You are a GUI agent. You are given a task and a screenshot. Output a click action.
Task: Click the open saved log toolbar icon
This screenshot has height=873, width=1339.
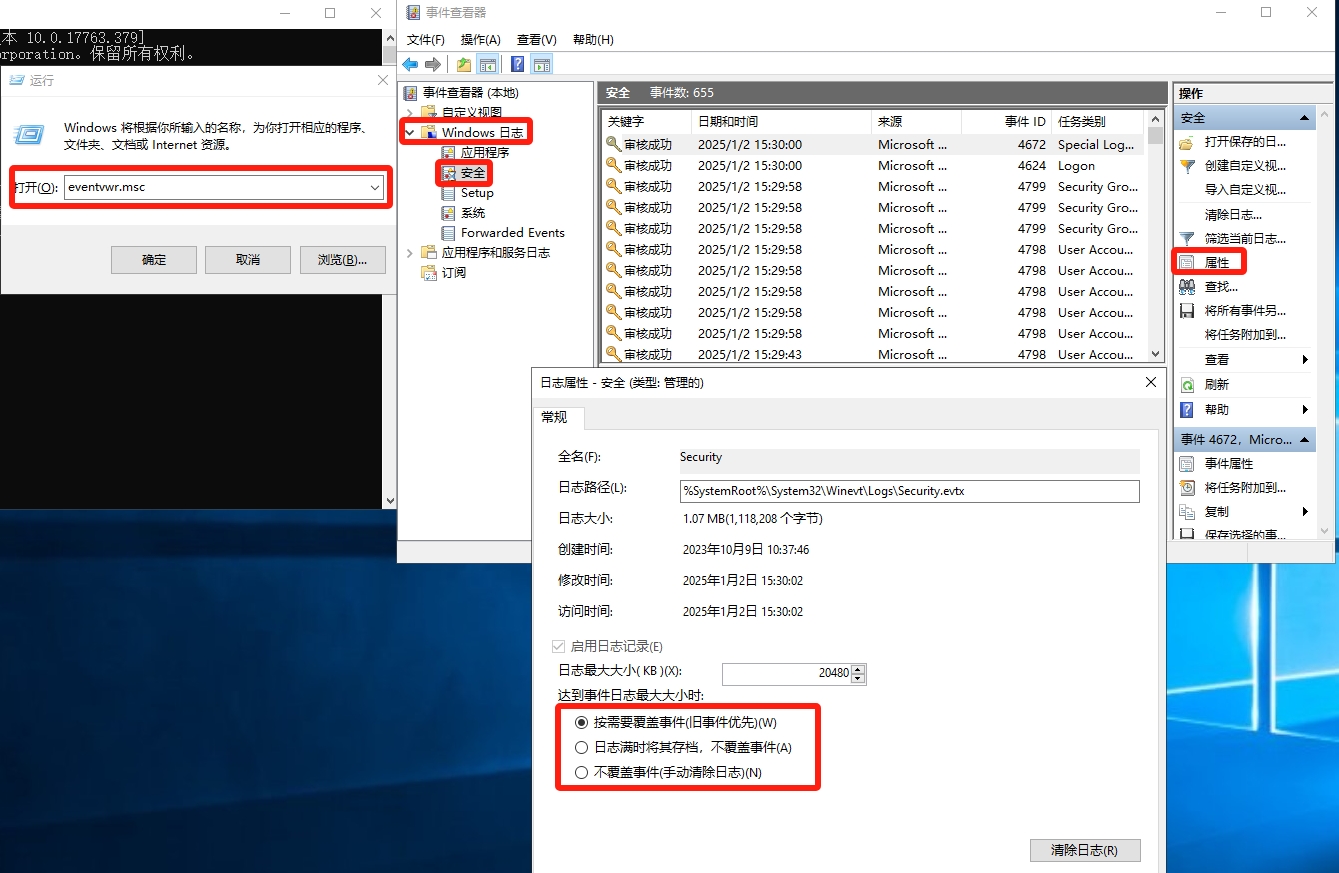462,64
